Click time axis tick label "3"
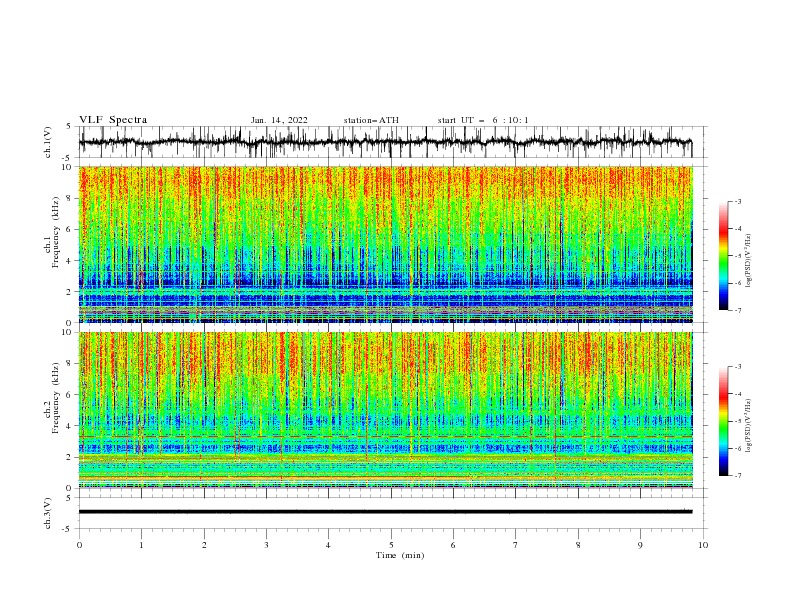Image resolution: width=792 pixels, height=612 pixels. pyautogui.click(x=266, y=545)
